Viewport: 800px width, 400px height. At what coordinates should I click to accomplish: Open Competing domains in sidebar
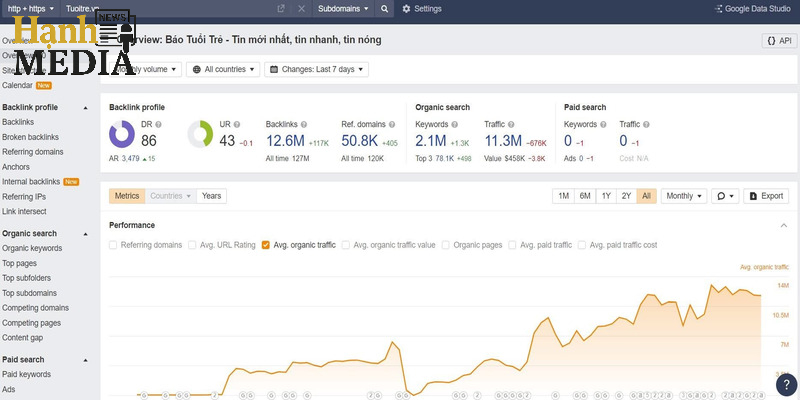[35, 308]
